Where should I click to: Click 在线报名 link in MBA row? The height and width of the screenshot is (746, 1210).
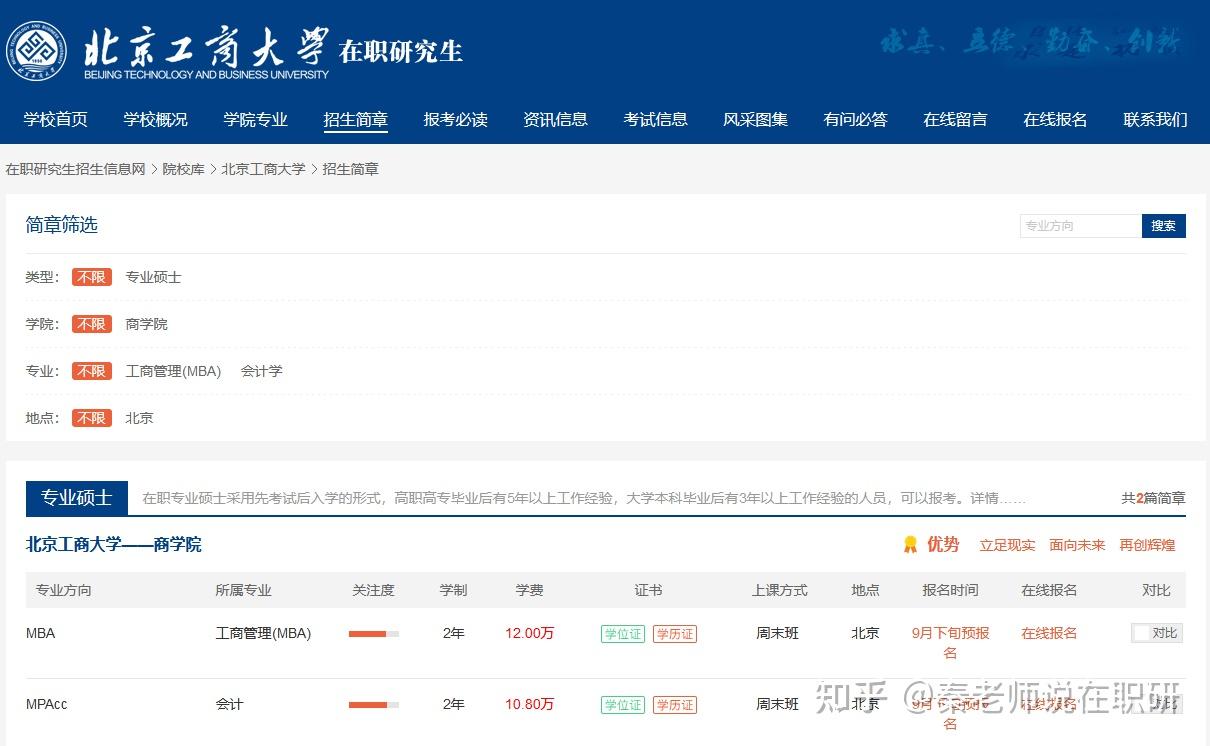(1049, 634)
